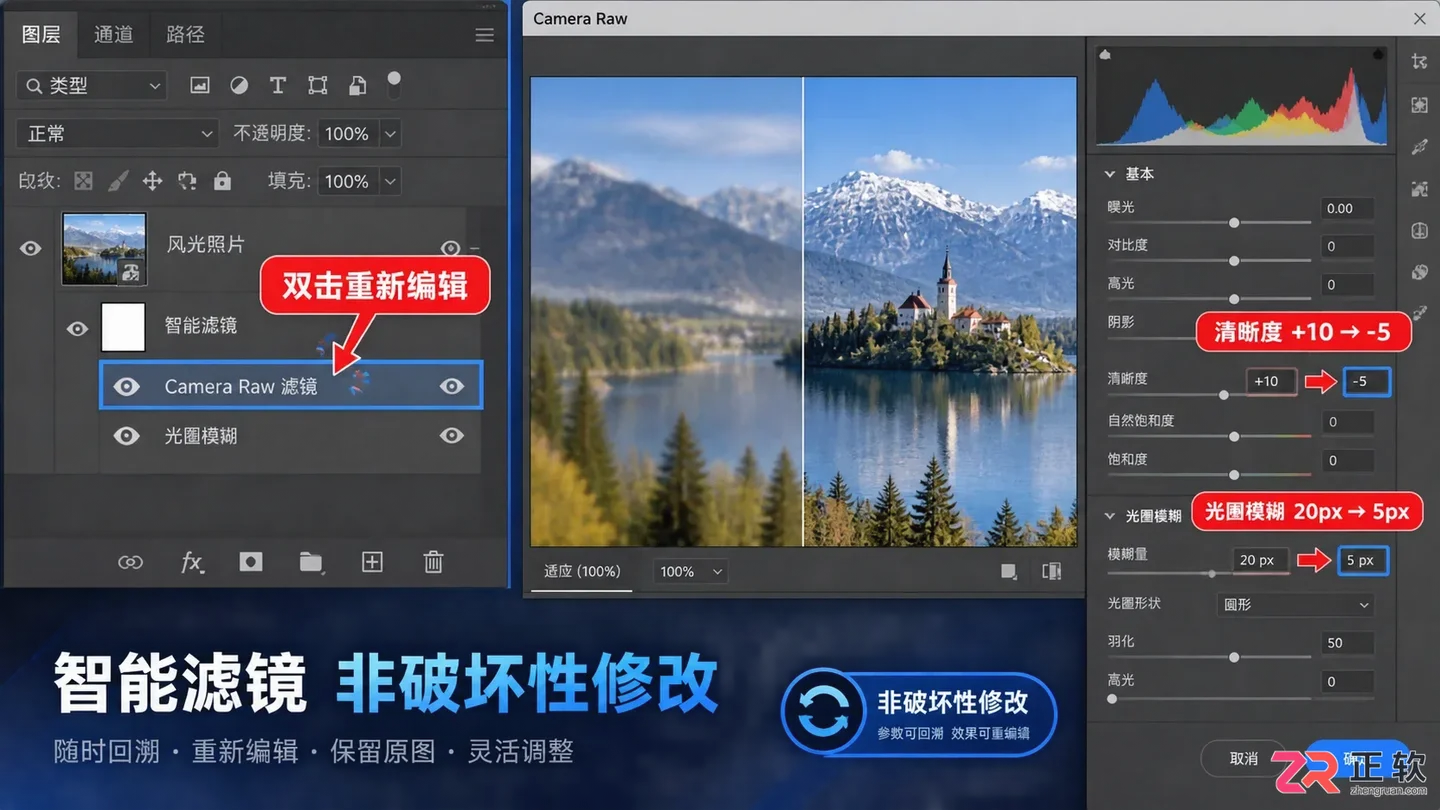Expand the 填充 100% dropdown arrow
Viewport: 1440px width, 810px height.
[x=390, y=181]
